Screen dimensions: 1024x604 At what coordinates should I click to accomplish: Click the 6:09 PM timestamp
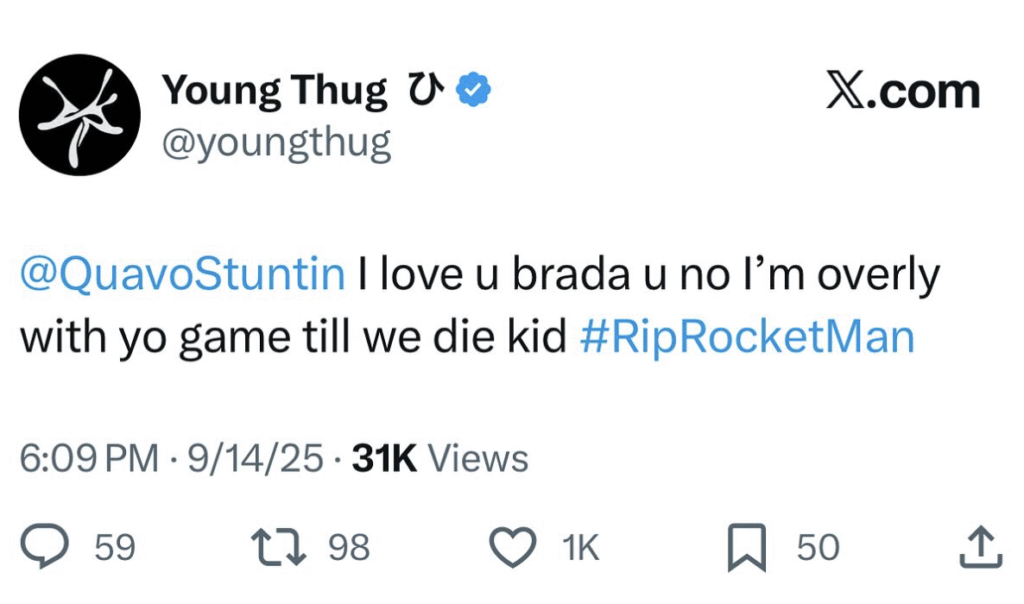pyautogui.click(x=89, y=459)
